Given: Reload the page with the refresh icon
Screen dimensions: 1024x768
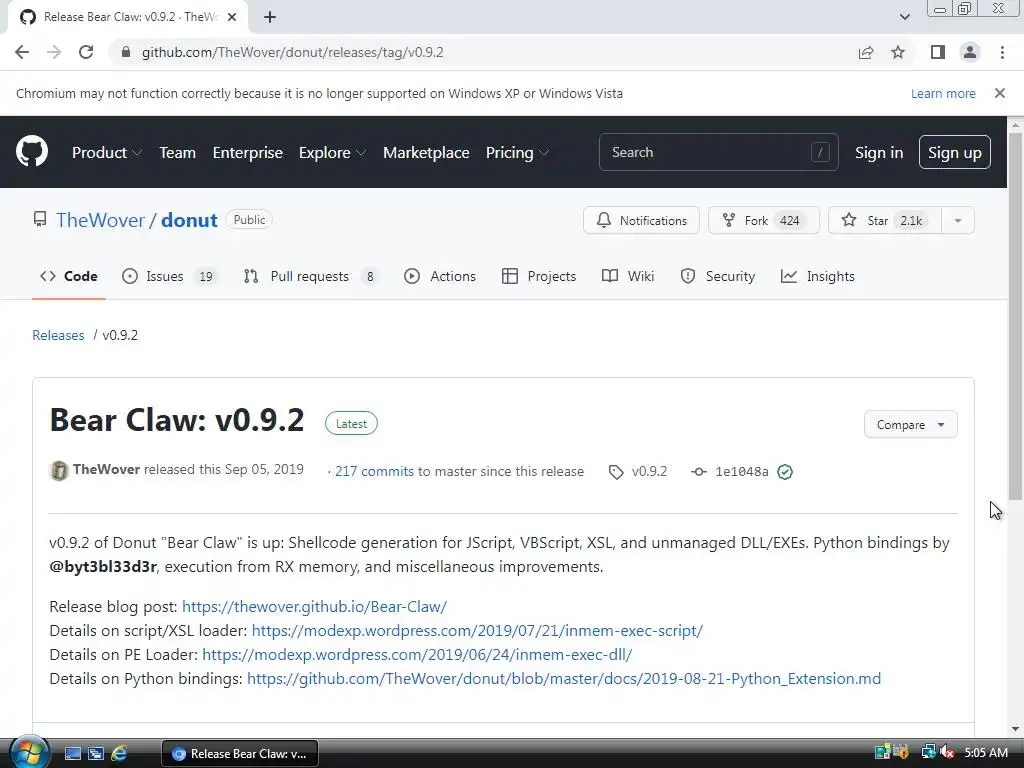Looking at the screenshot, I should (x=86, y=52).
